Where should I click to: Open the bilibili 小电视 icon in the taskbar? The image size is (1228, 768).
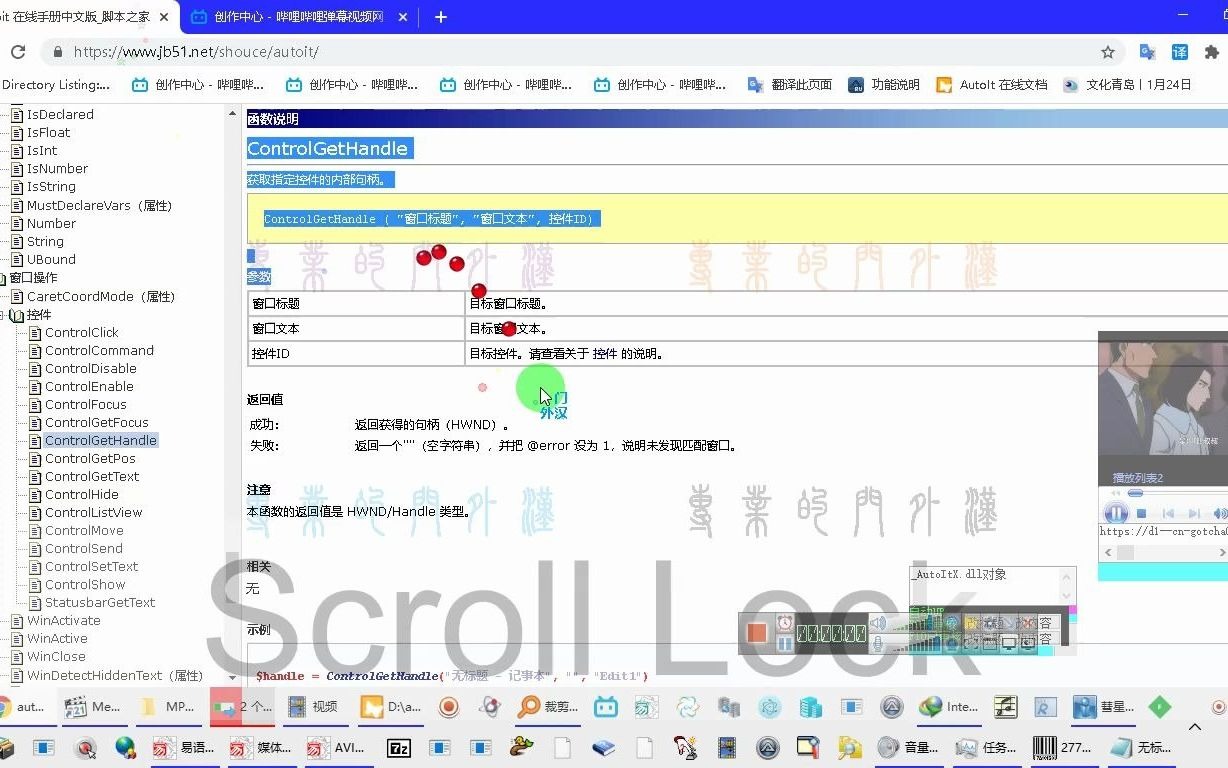point(605,707)
